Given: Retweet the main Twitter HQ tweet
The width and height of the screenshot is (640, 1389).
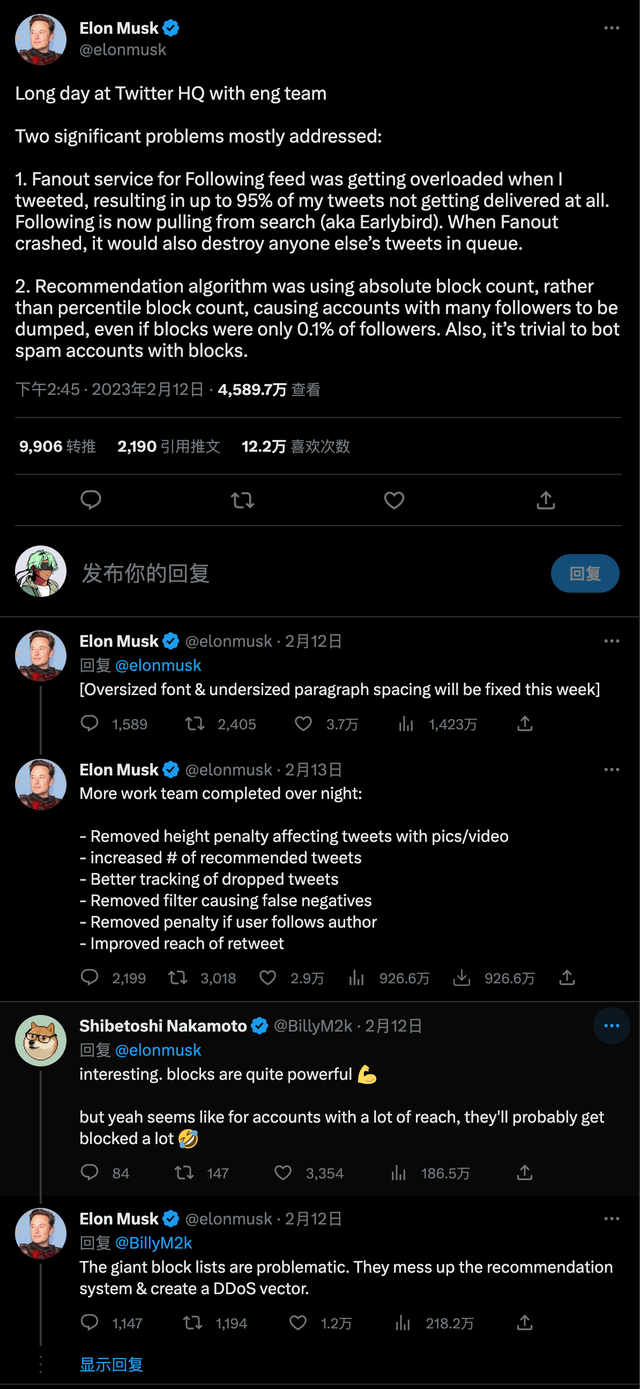Looking at the screenshot, I should (x=242, y=500).
